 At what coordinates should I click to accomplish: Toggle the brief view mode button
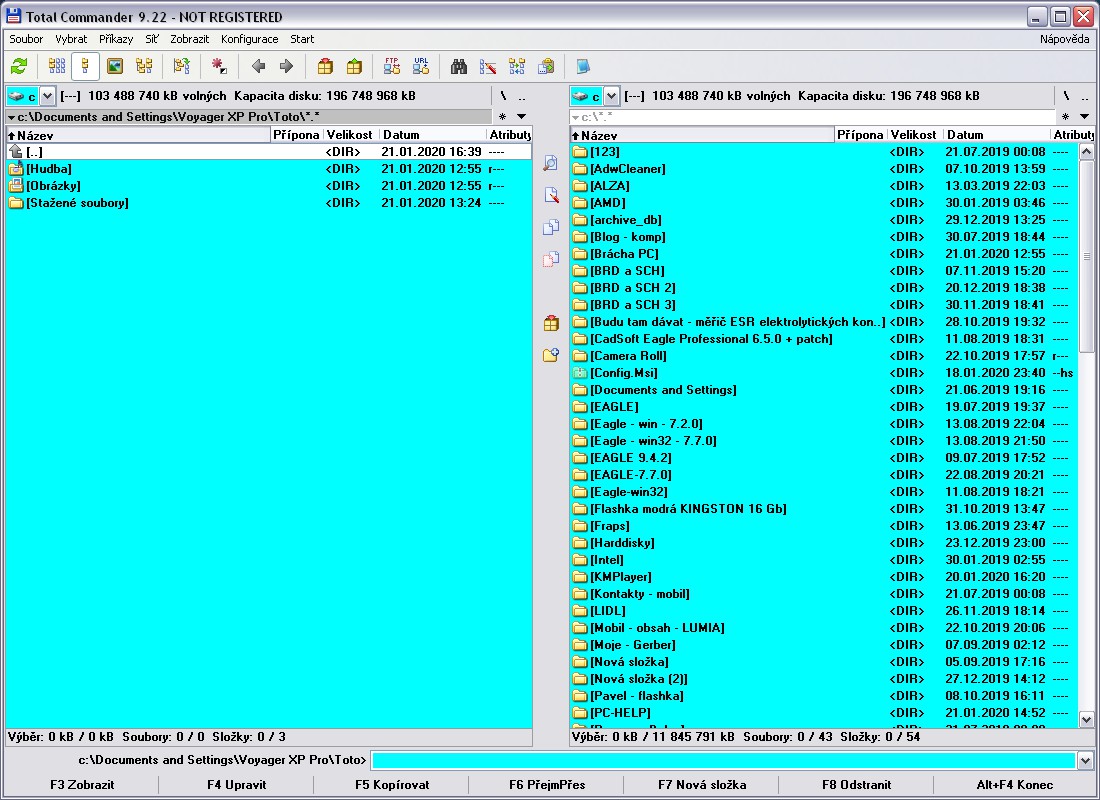[57, 66]
